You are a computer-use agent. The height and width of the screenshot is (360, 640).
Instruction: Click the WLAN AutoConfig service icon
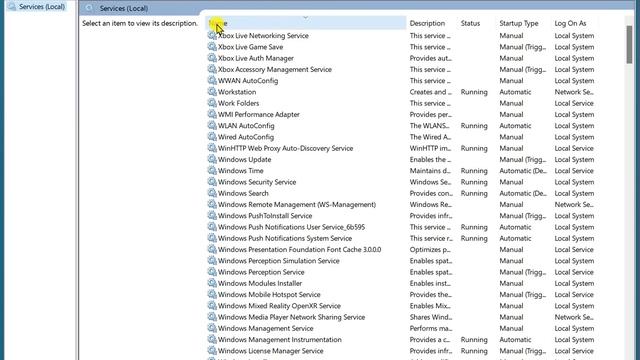click(x=212, y=126)
